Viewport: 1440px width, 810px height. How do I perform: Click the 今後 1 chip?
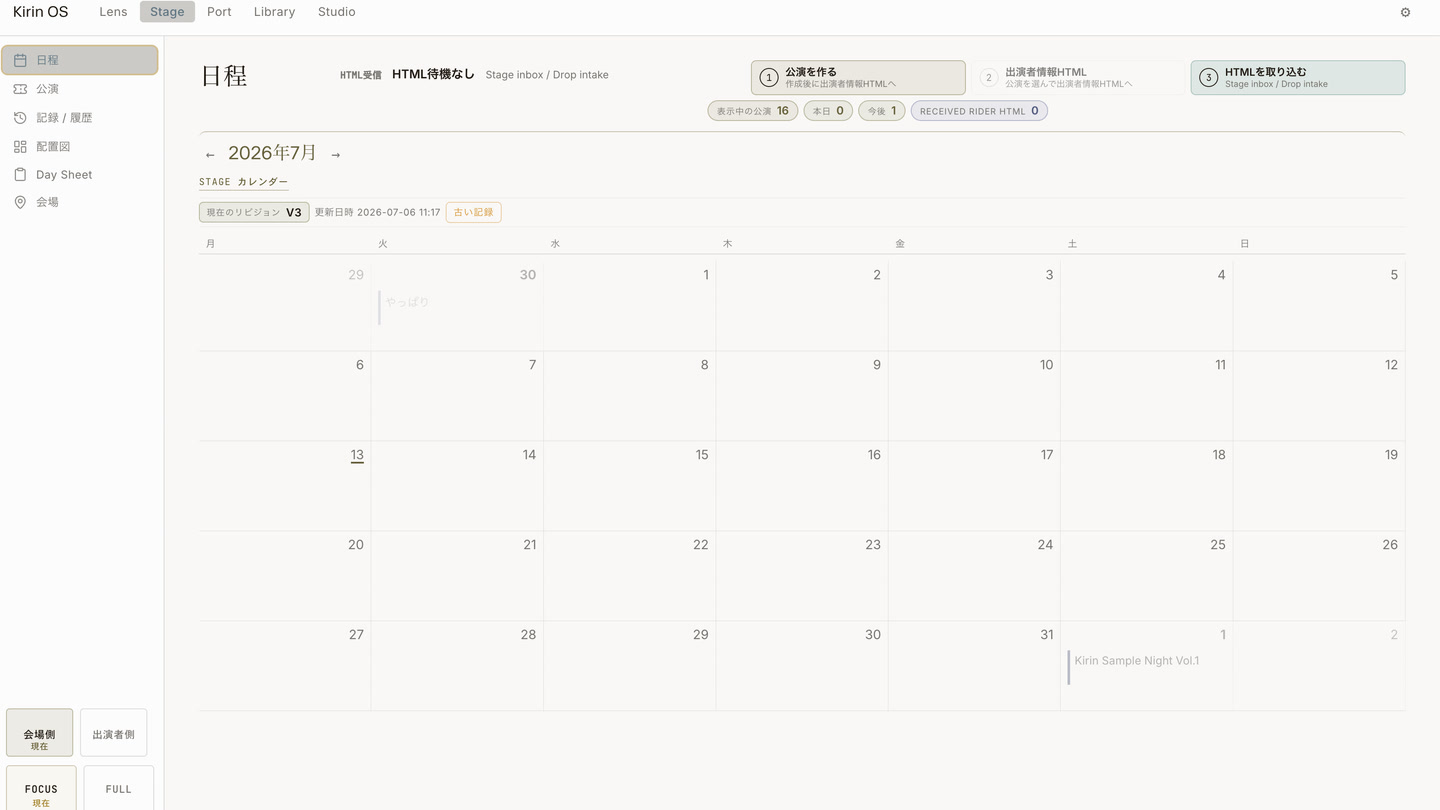coord(881,111)
